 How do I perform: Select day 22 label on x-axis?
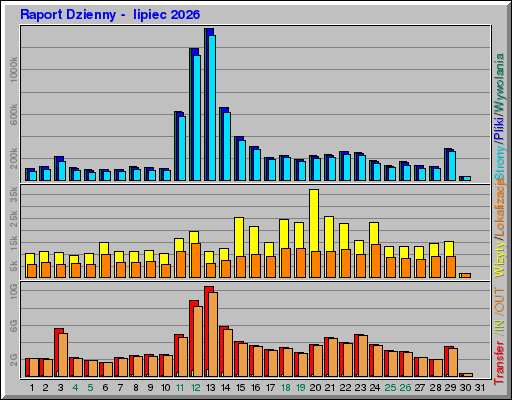tap(345, 388)
